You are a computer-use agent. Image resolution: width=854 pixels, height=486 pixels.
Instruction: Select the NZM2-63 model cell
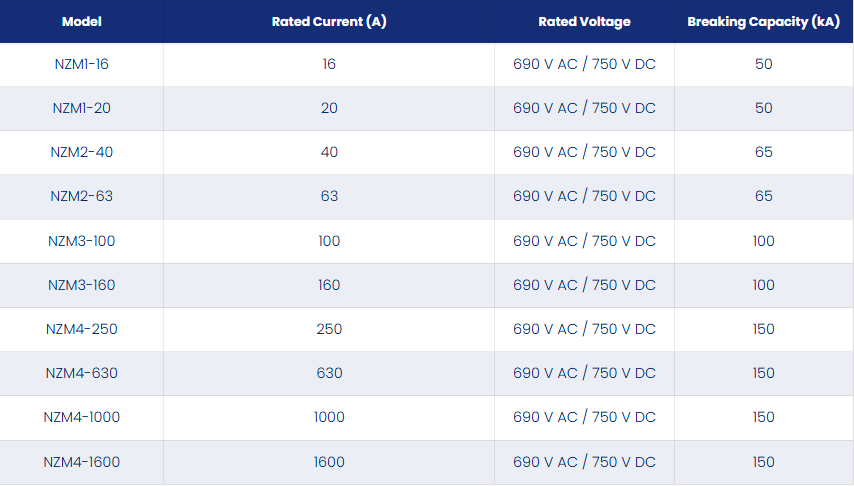coord(82,196)
